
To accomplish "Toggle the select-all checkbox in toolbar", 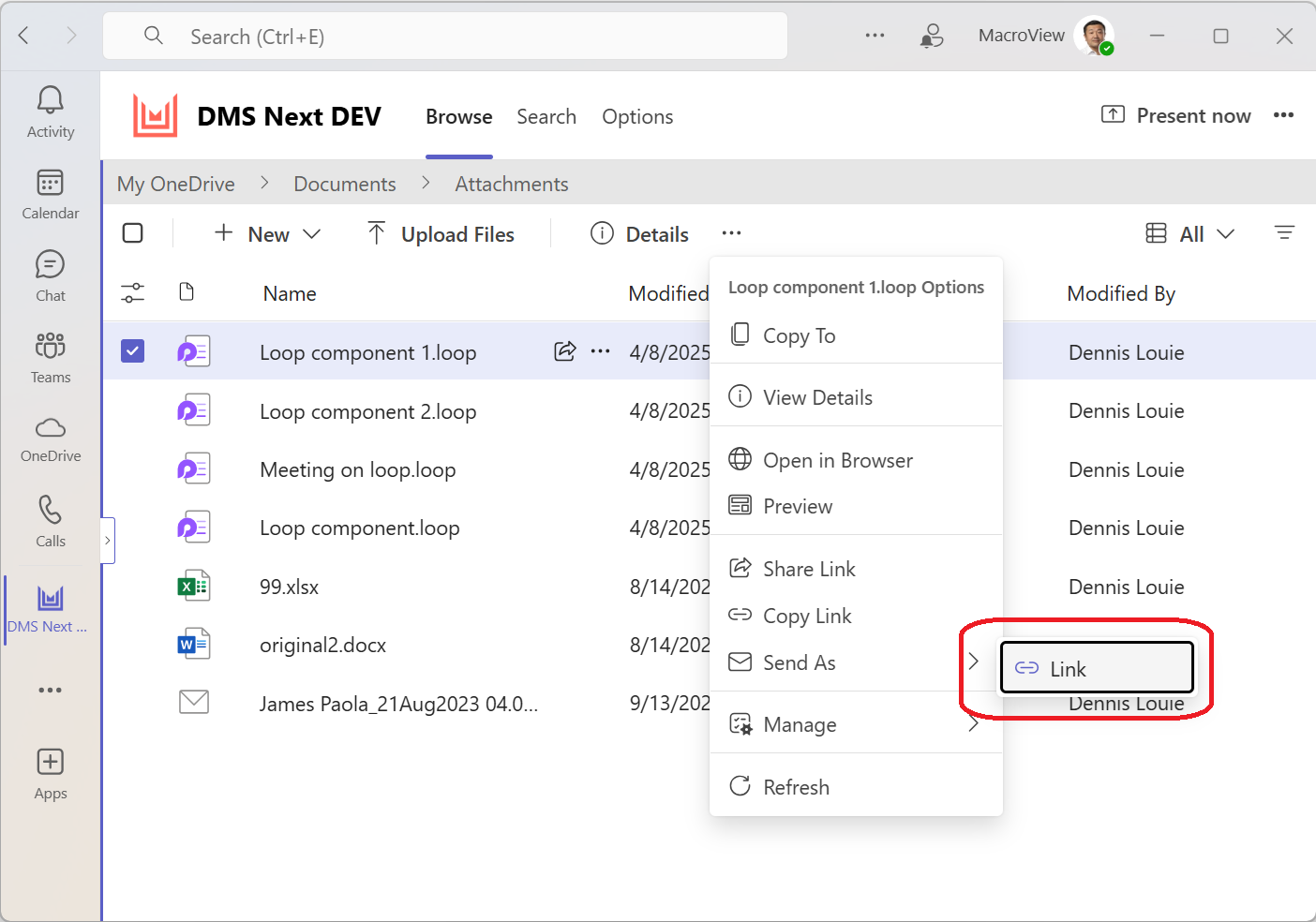I will point(133,233).
